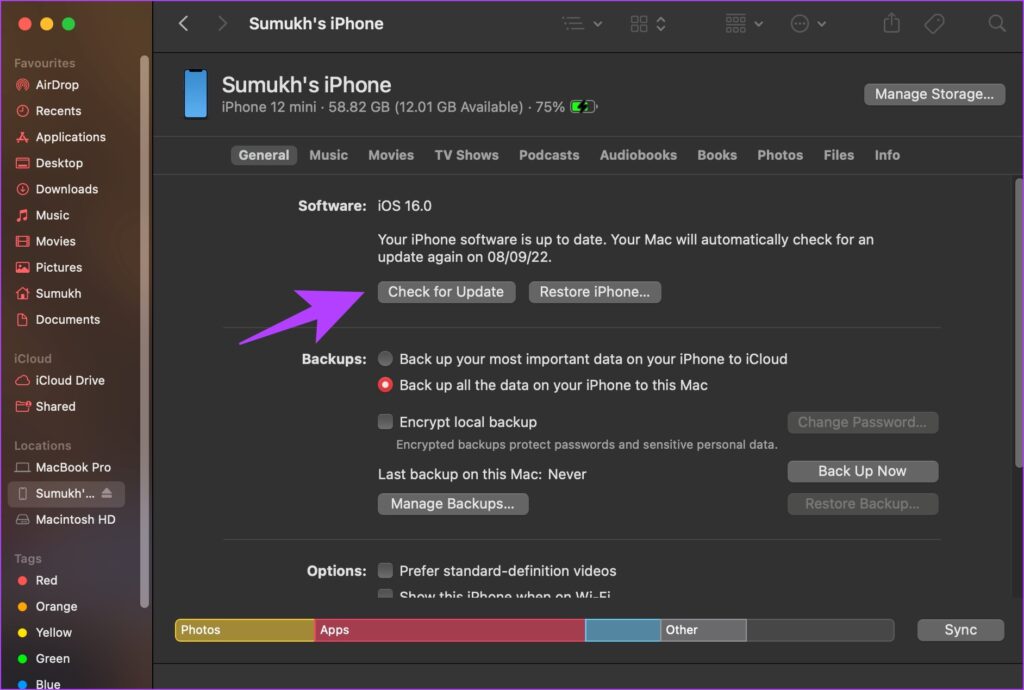Enable Encrypt local backup
This screenshot has height=690, width=1024.
(x=385, y=422)
